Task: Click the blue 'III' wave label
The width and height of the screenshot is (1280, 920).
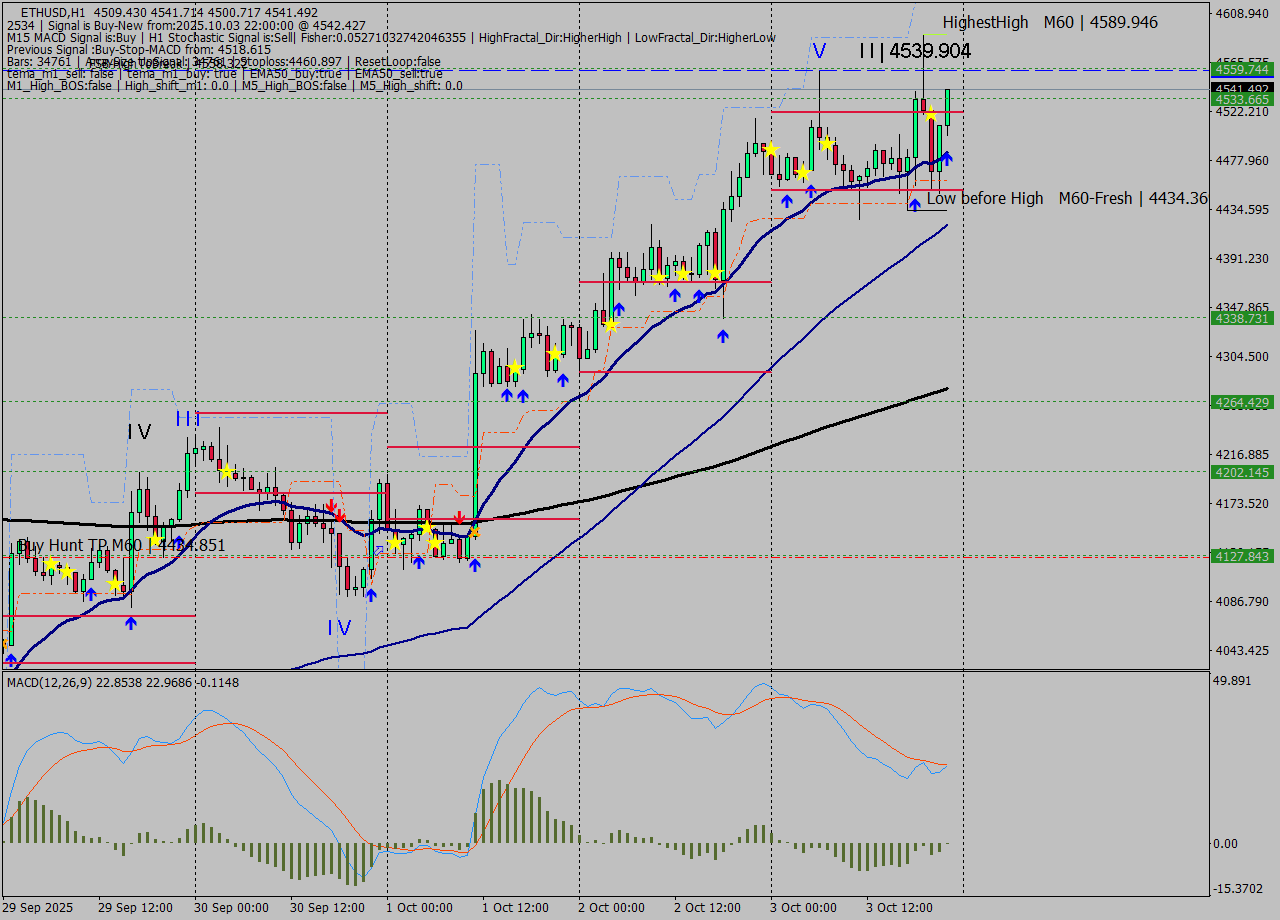Action: [188, 418]
